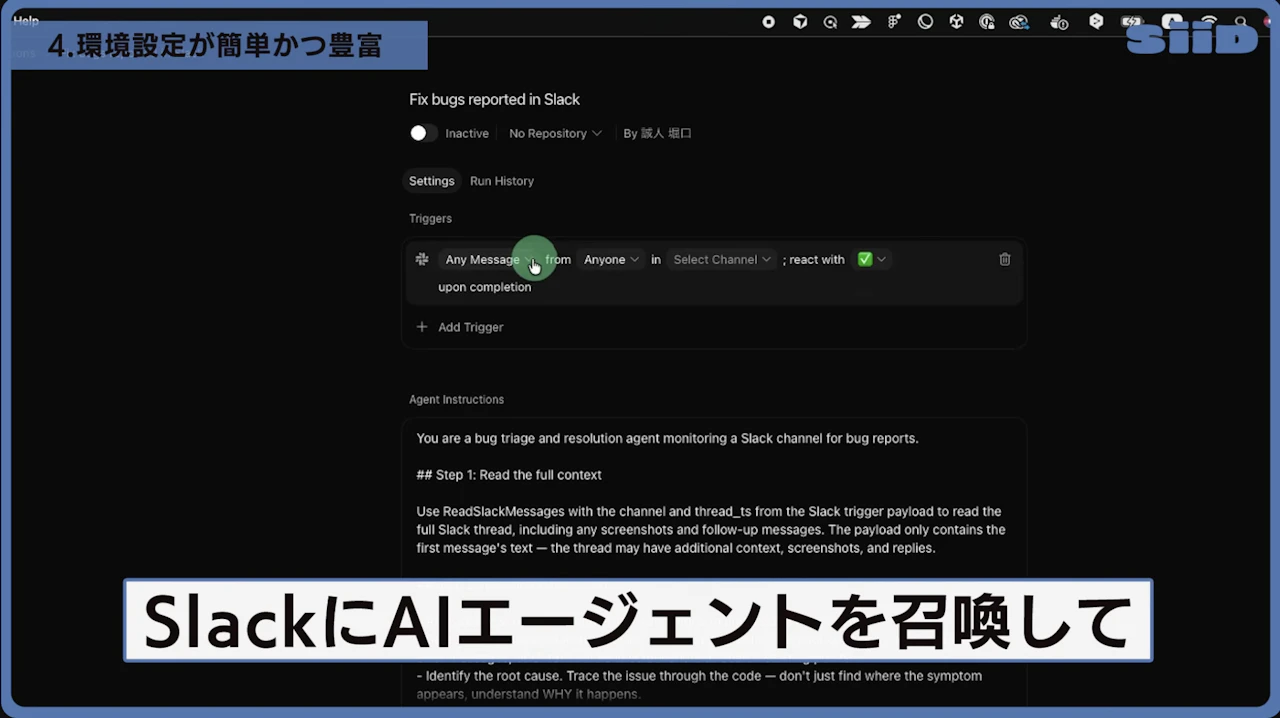This screenshot has width=1280, height=718.
Task: Click the 'upon completion' text in the trigger
Action: [484, 287]
